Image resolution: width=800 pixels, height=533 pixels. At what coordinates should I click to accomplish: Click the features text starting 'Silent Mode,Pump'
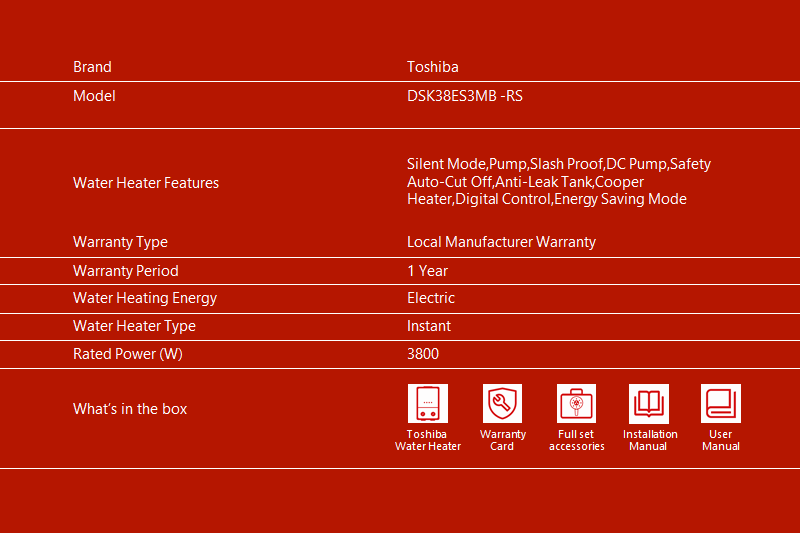[559, 181]
